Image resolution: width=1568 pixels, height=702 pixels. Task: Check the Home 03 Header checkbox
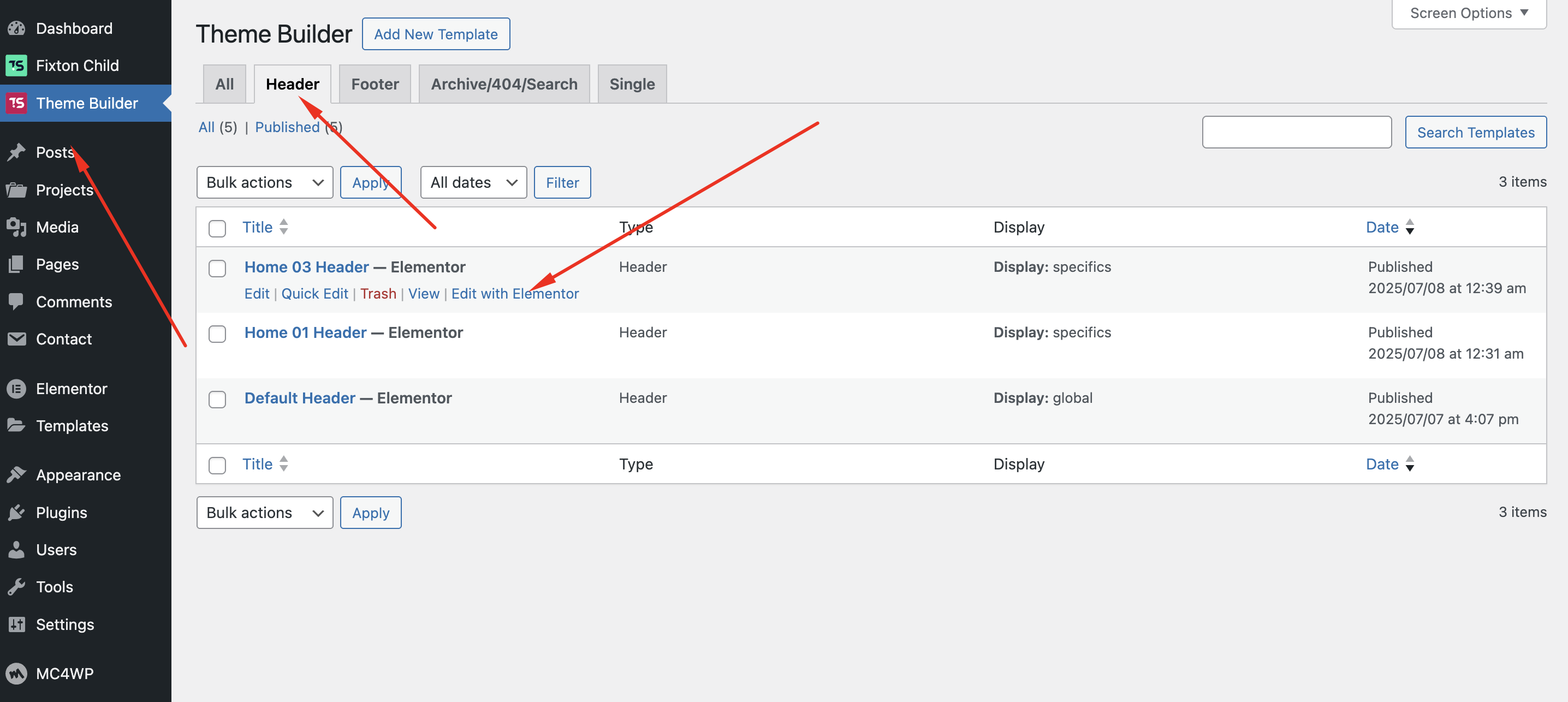click(217, 269)
